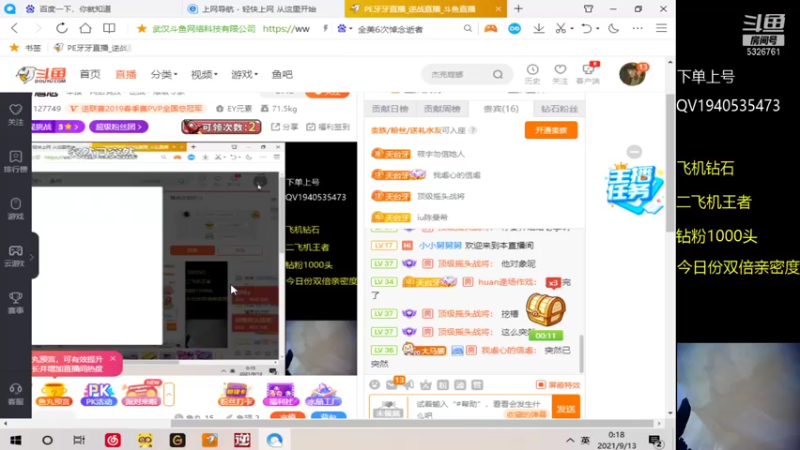Viewport: 800px width, 450px height.
Task: Open the chat mail icon with 13 badge
Action: (x=392, y=385)
